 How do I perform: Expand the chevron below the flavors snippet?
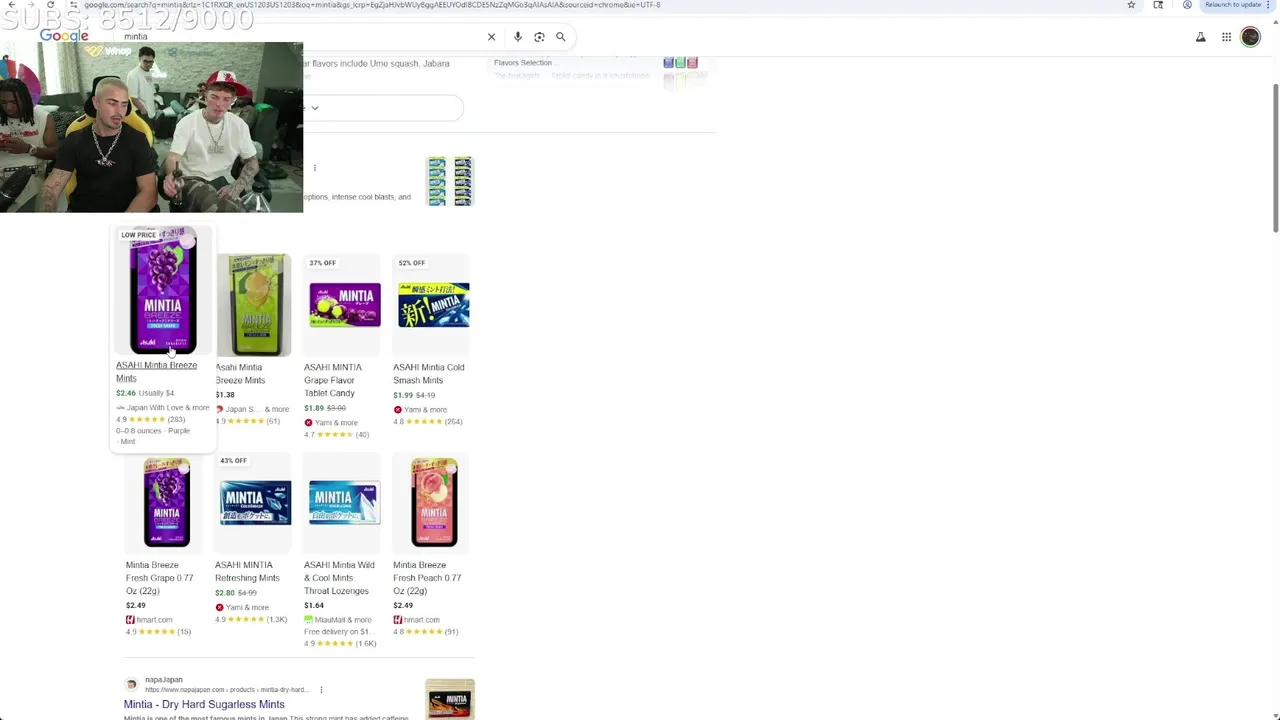pyautogui.click(x=314, y=108)
